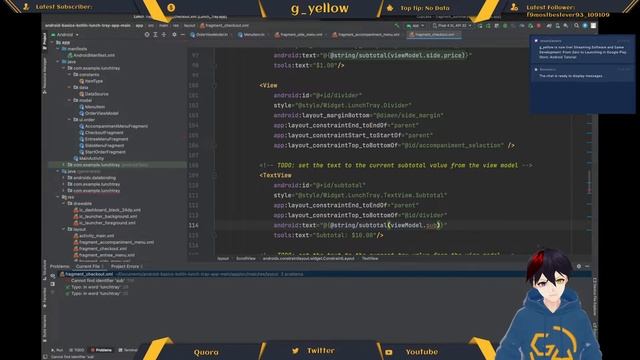Click line number 114 in the gutter
This screenshot has height=360, width=640.
[193, 225]
